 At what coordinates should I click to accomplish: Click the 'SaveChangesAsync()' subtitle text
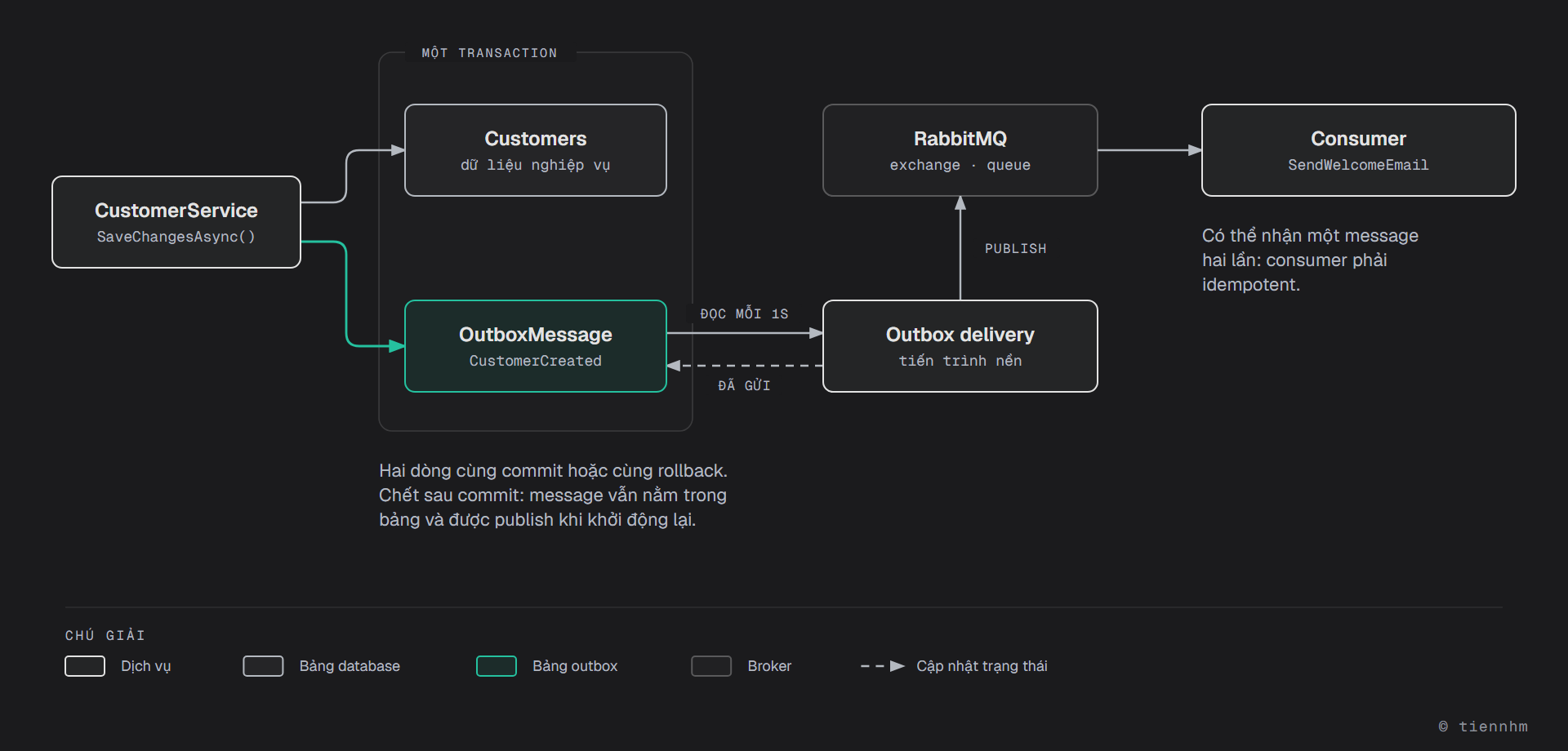(176, 237)
